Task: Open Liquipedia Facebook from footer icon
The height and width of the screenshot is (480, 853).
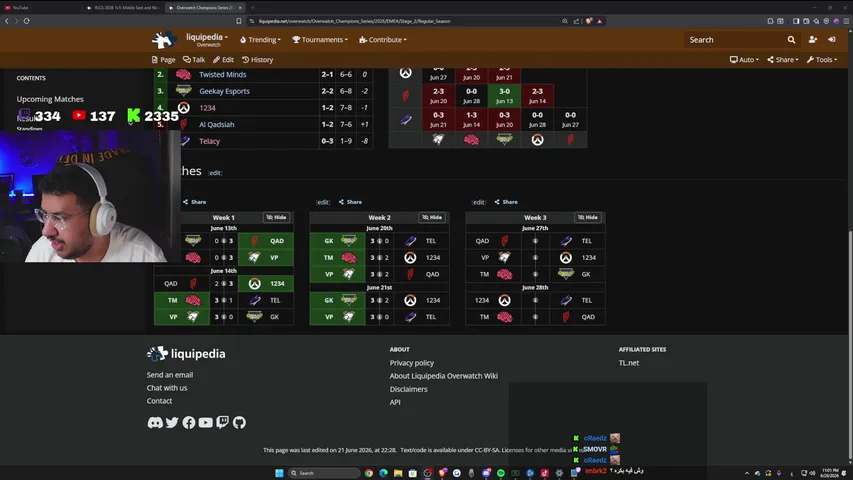Action: click(189, 422)
